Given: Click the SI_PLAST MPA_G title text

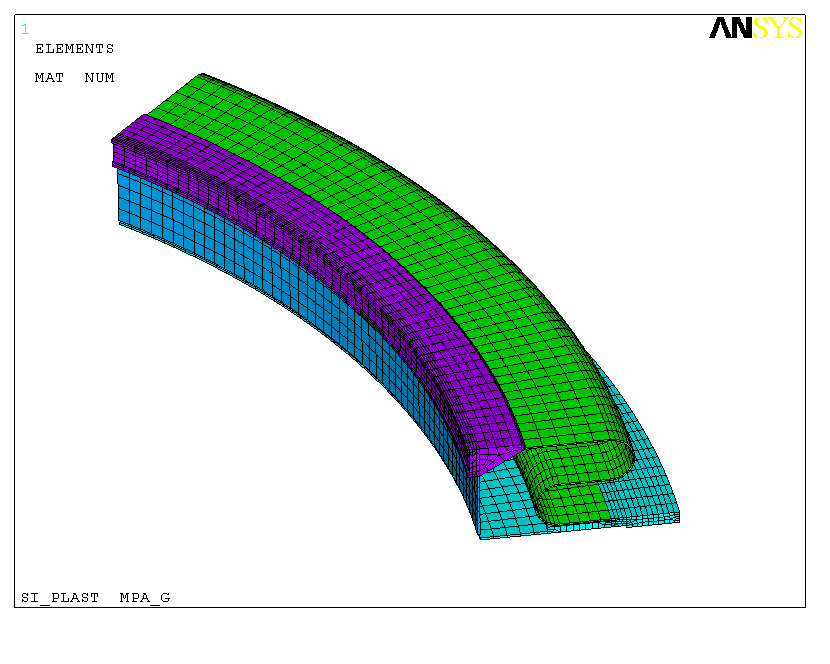Looking at the screenshot, I should pyautogui.click(x=96, y=598).
